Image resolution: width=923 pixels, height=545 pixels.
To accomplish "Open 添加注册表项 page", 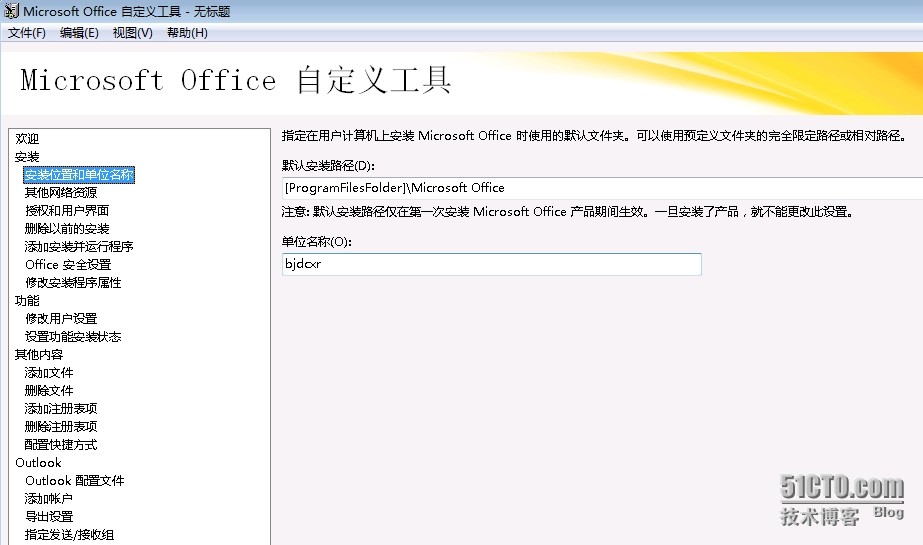I will (61, 408).
